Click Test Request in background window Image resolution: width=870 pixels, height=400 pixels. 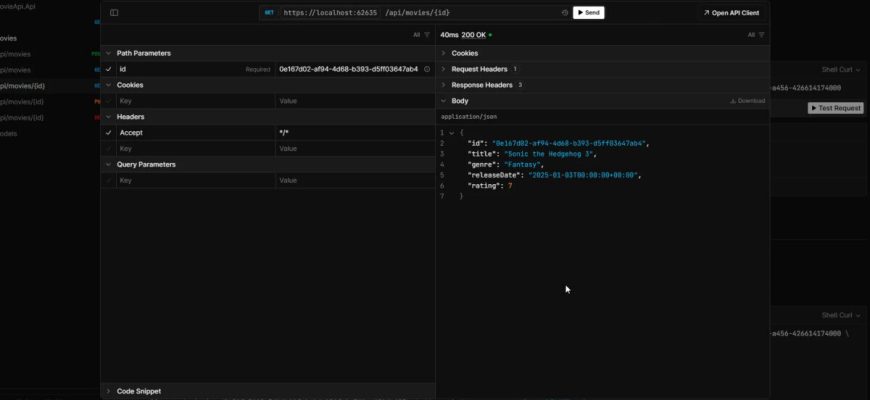tap(836, 108)
